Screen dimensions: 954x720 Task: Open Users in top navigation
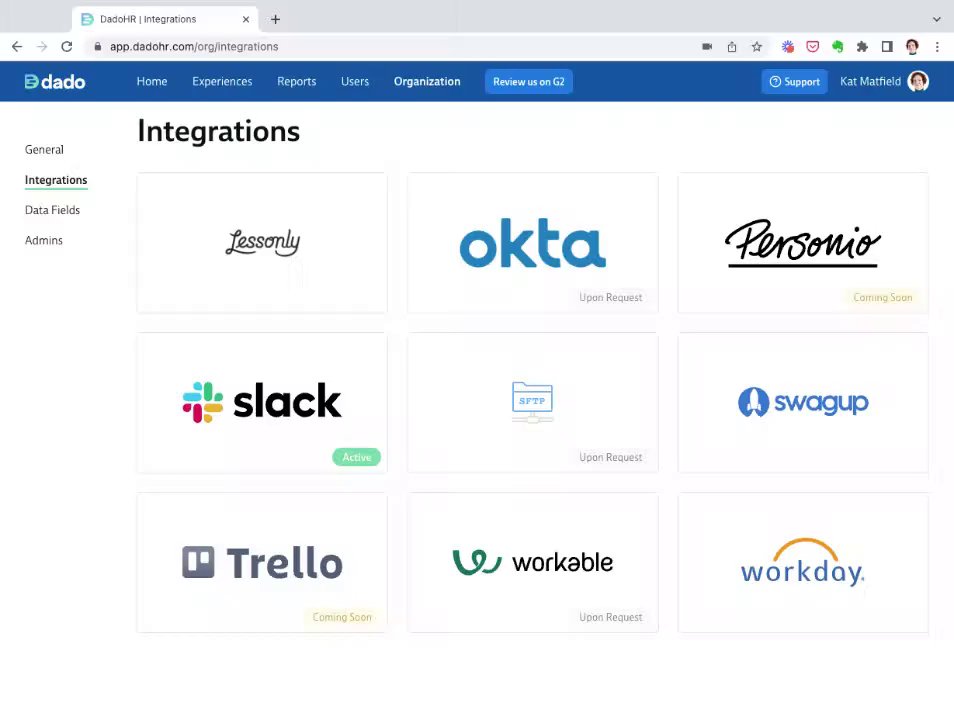[x=355, y=82]
